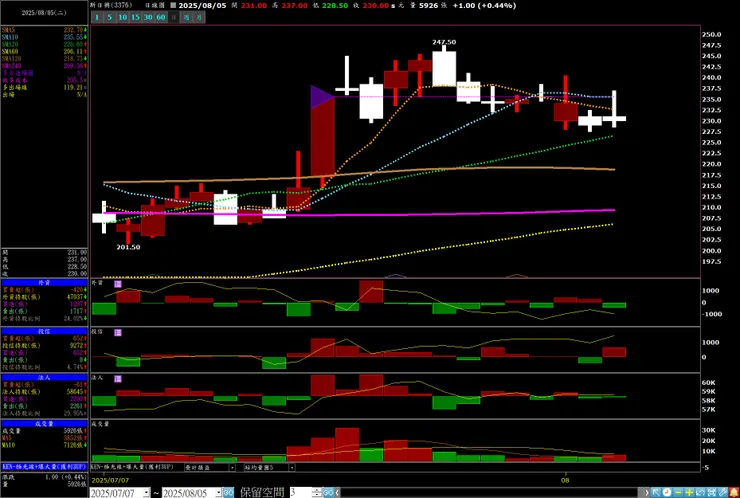Select the KEN strategy blue label at bottom-left
The image size is (740, 498).
44,467
